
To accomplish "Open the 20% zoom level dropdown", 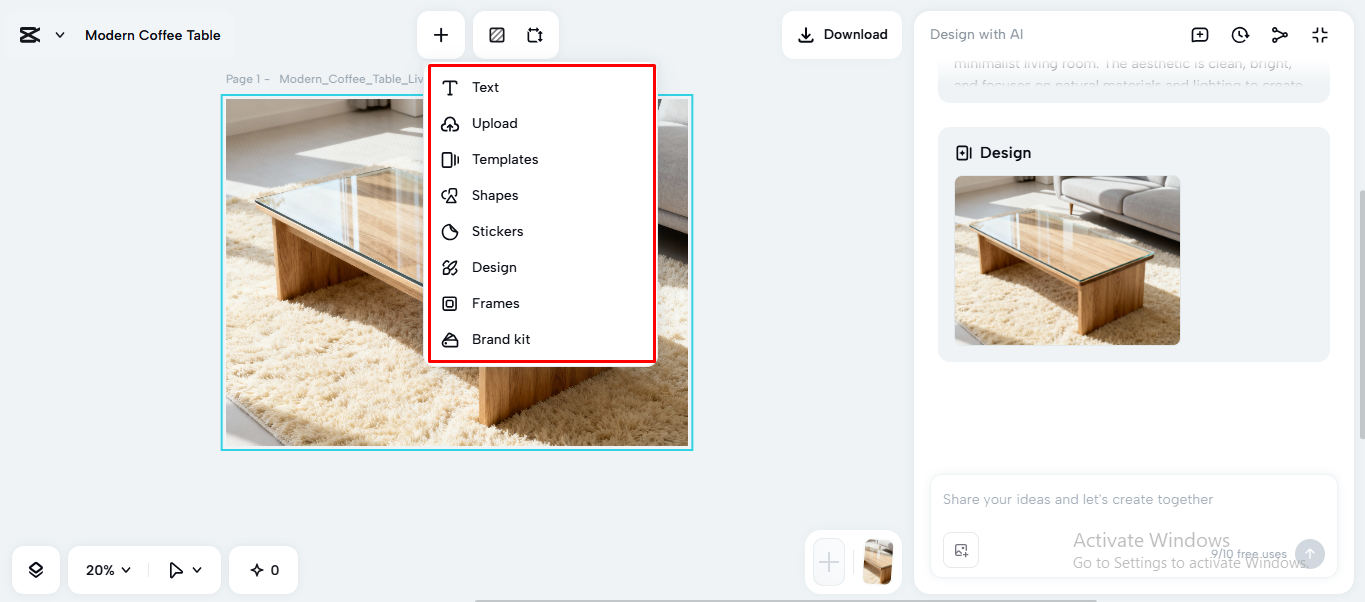I will [x=109, y=570].
